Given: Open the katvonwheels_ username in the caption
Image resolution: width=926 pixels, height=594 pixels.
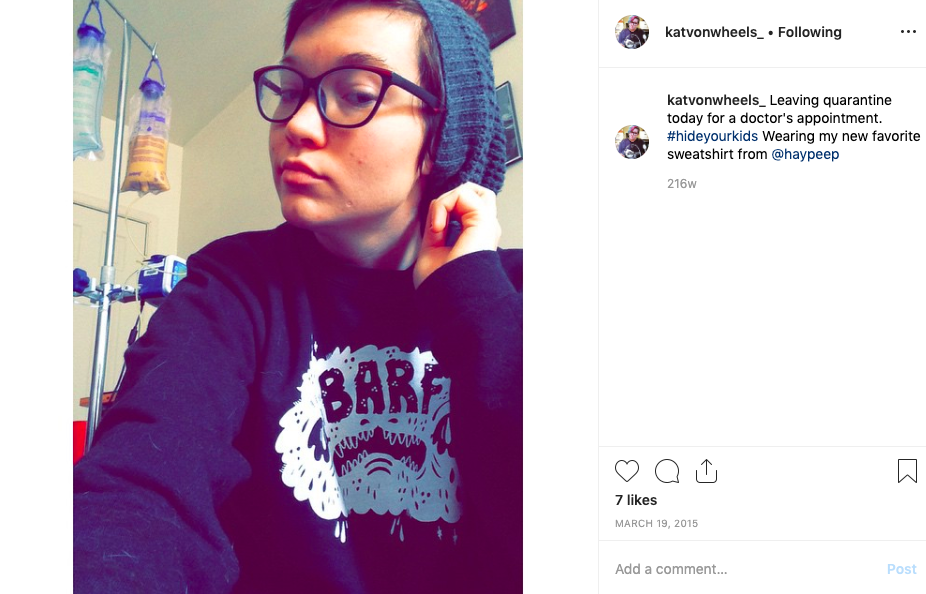Looking at the screenshot, I should 716,100.
